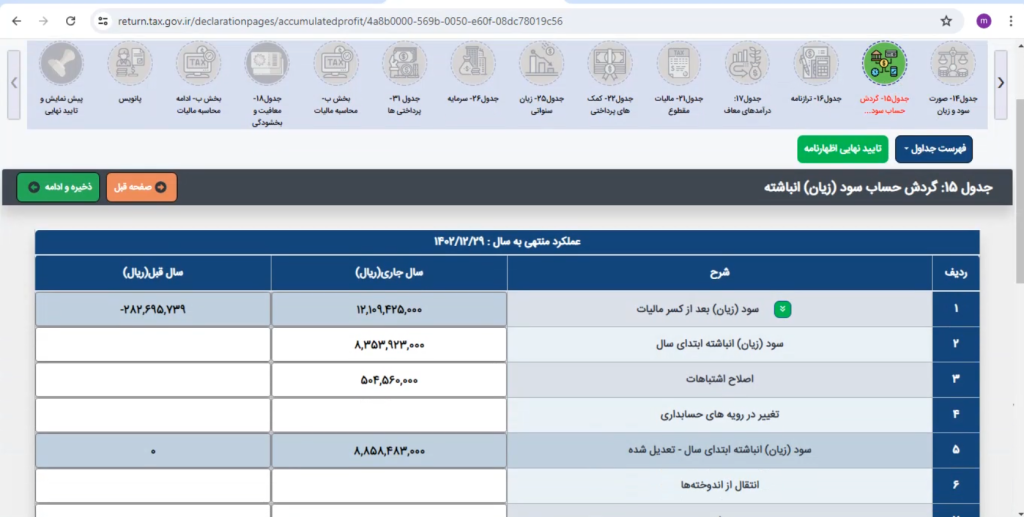The height and width of the screenshot is (517, 1024).
Task: Click the عملکرد منتهی به سال ۱۴۰۲/۱۲/۲۹ header
Action: point(507,242)
